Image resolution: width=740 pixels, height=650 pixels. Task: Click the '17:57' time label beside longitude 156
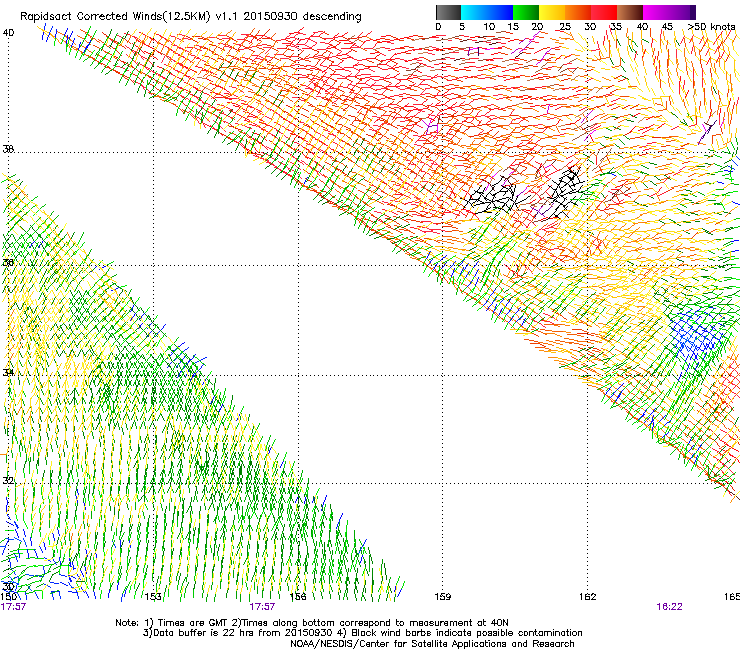(262, 607)
